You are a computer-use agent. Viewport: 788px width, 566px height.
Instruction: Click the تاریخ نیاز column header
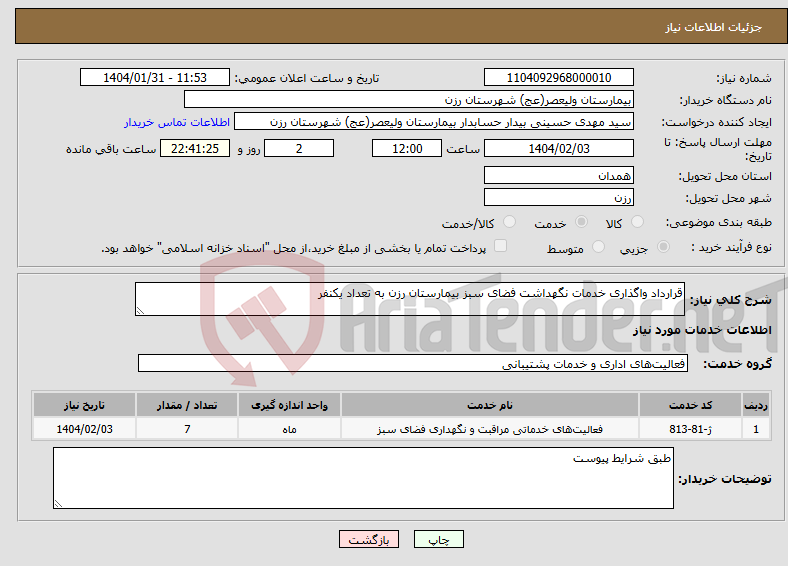point(84,405)
